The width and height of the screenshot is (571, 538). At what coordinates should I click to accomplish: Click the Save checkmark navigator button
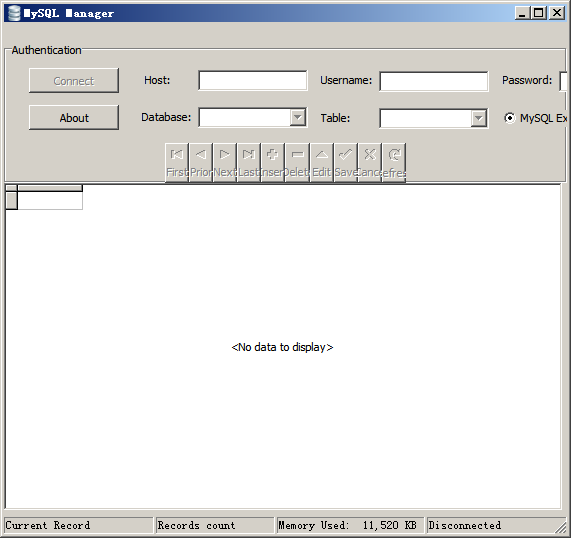tap(346, 162)
